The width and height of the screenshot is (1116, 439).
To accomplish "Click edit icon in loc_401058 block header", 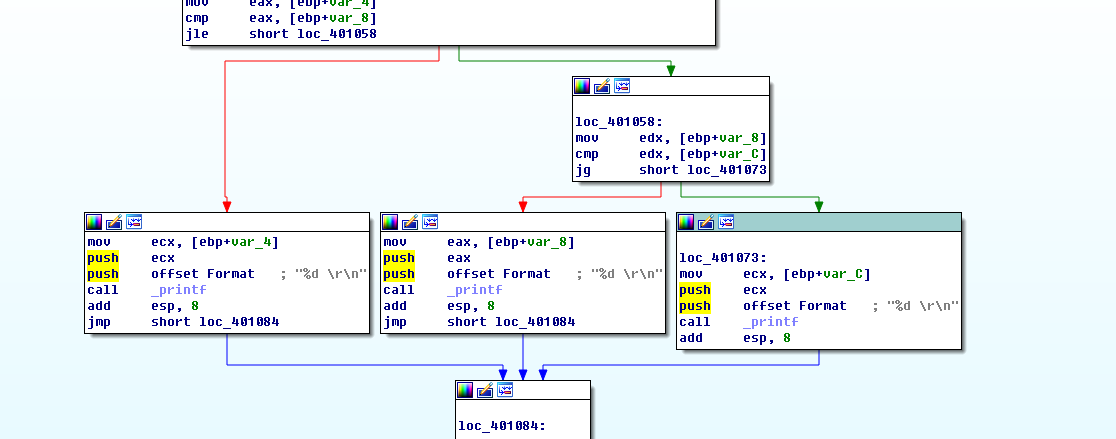I will pos(602,86).
